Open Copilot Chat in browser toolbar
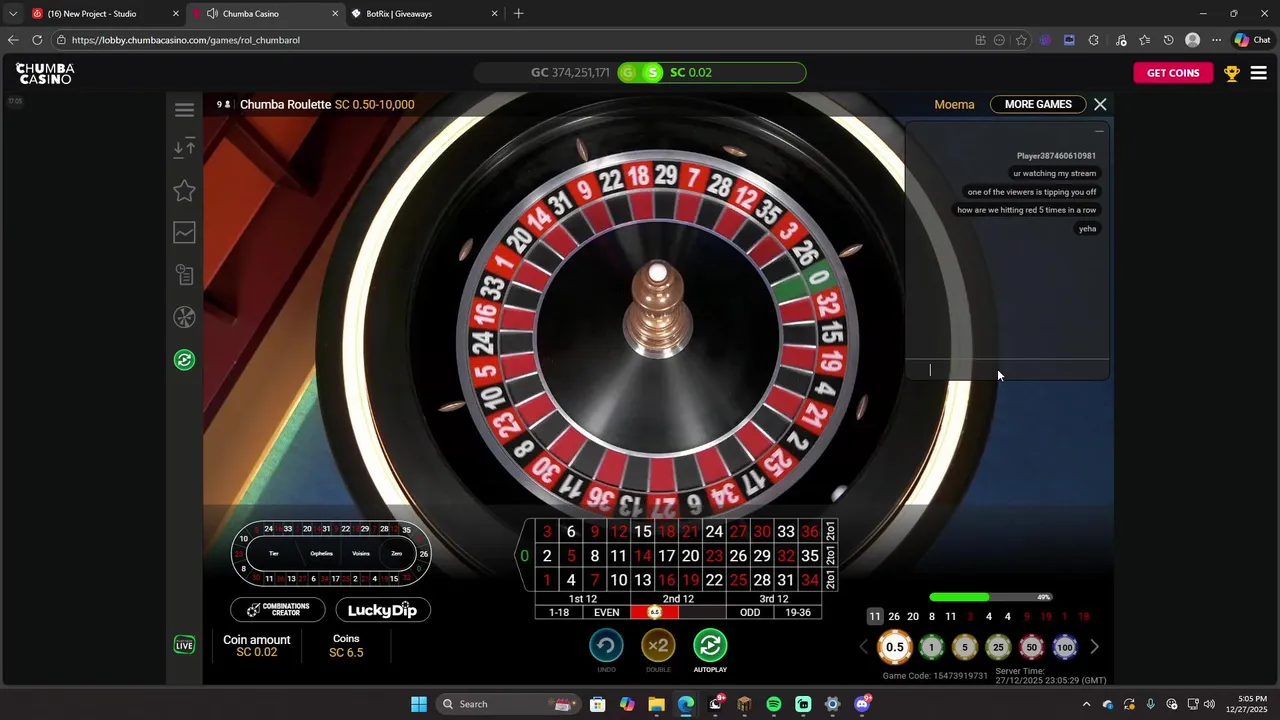The height and width of the screenshot is (720, 1280). (x=1251, y=40)
